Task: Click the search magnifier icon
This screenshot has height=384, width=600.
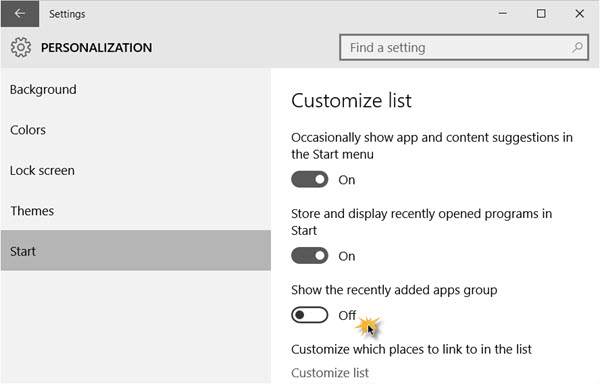Action: point(577,47)
